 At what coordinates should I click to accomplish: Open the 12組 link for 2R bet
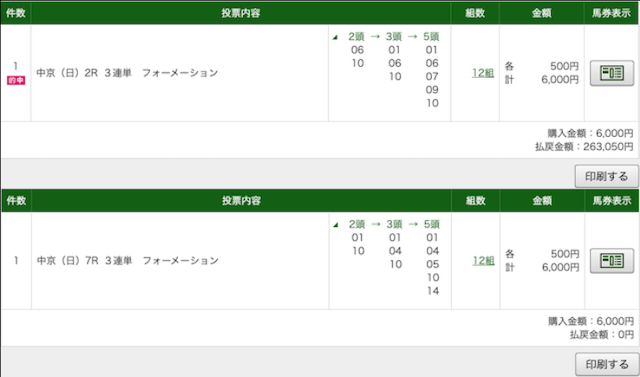coord(483,73)
